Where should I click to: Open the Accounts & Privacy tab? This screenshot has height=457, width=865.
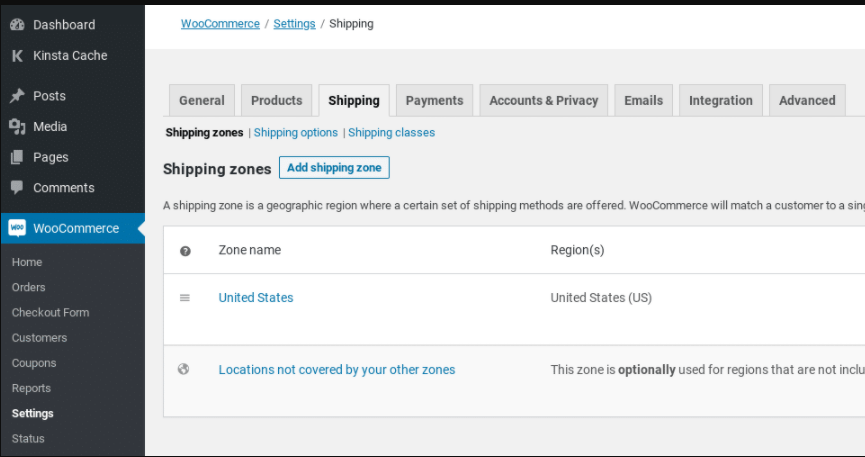543,100
